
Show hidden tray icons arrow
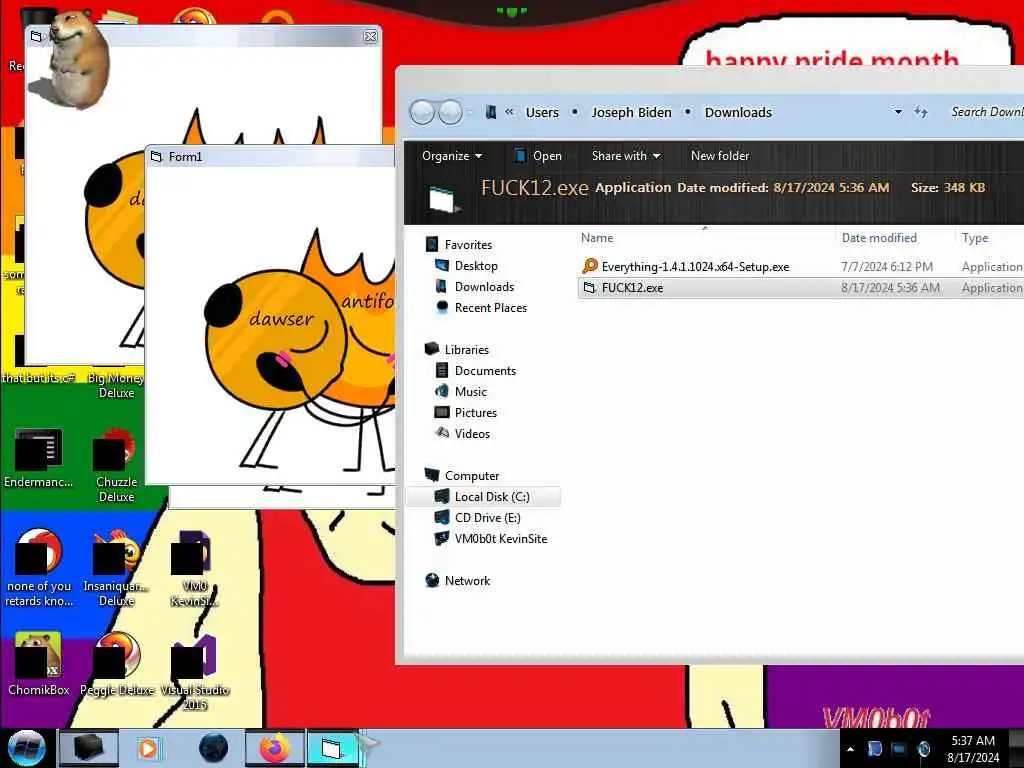(850, 748)
